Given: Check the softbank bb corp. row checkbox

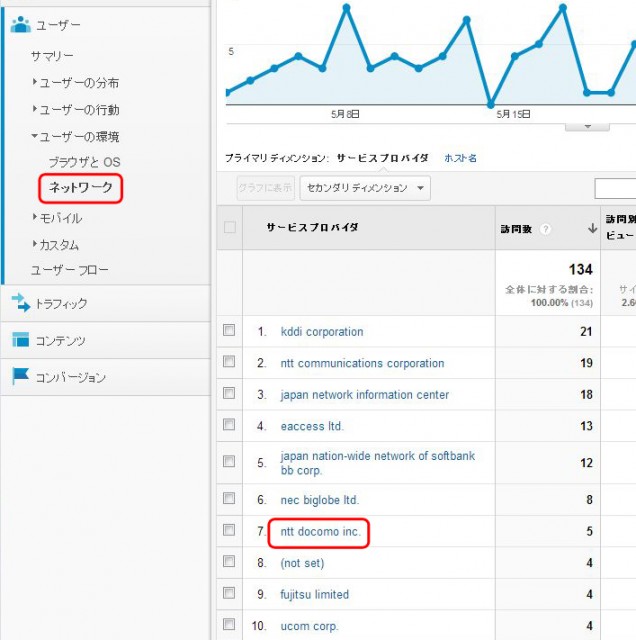Looking at the screenshot, I should point(229,462).
